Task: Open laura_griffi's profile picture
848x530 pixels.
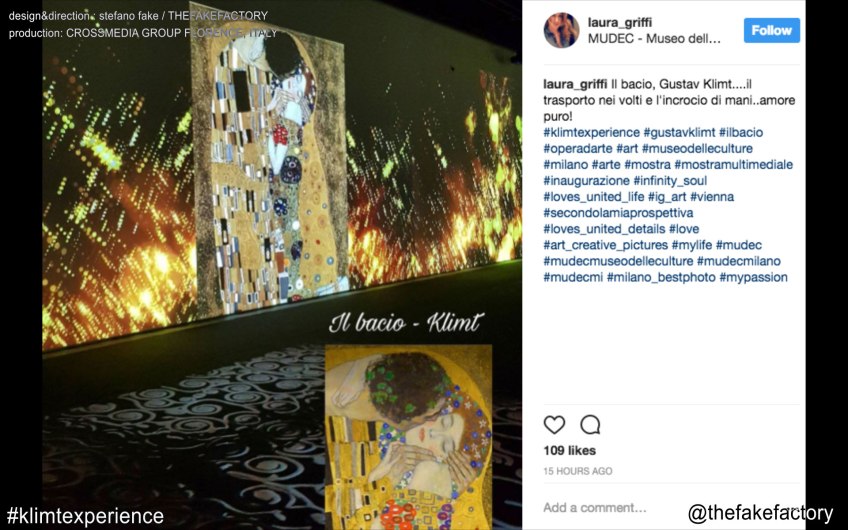Action: tap(561, 30)
